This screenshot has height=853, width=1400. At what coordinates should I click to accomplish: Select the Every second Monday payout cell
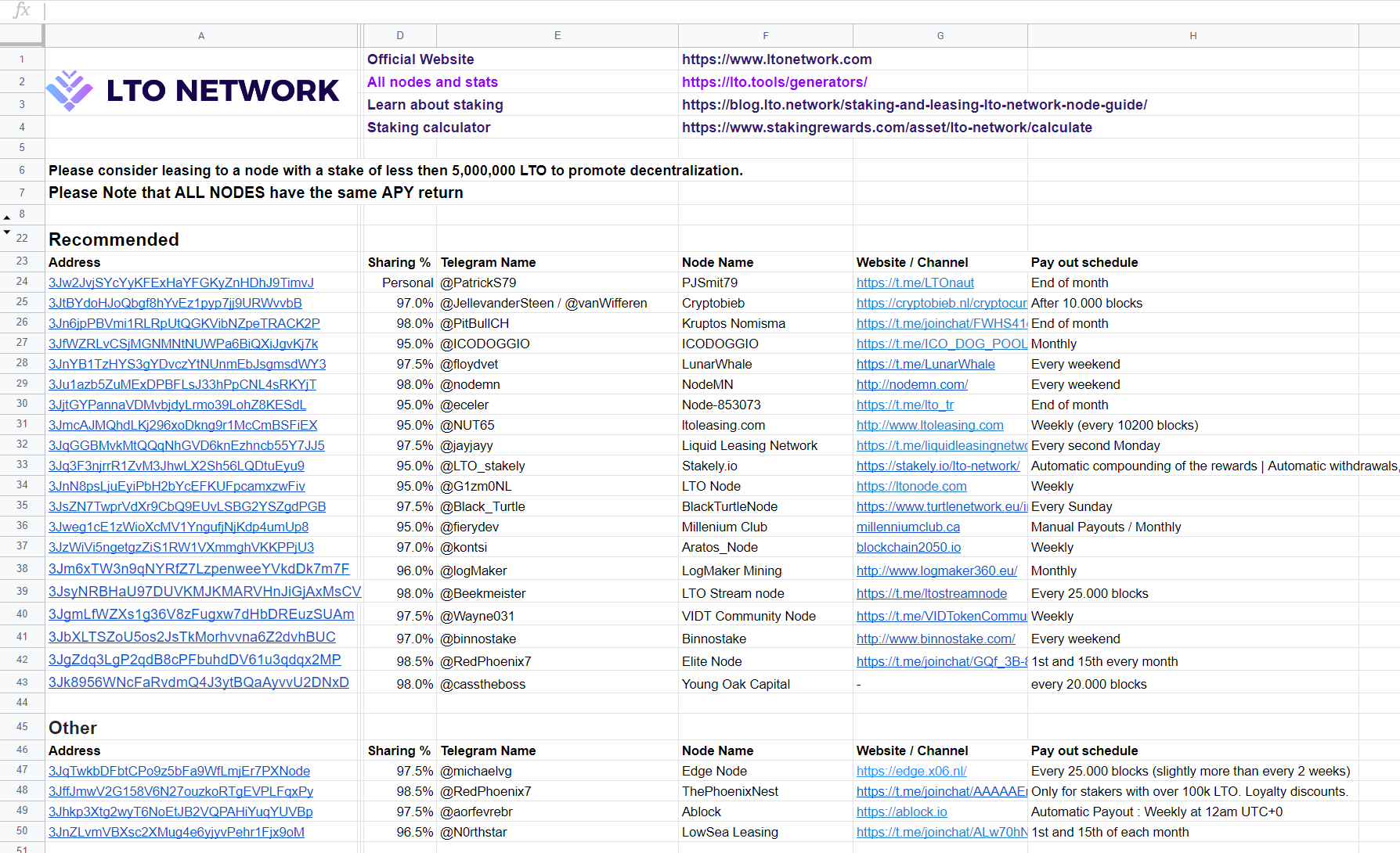tap(1193, 445)
